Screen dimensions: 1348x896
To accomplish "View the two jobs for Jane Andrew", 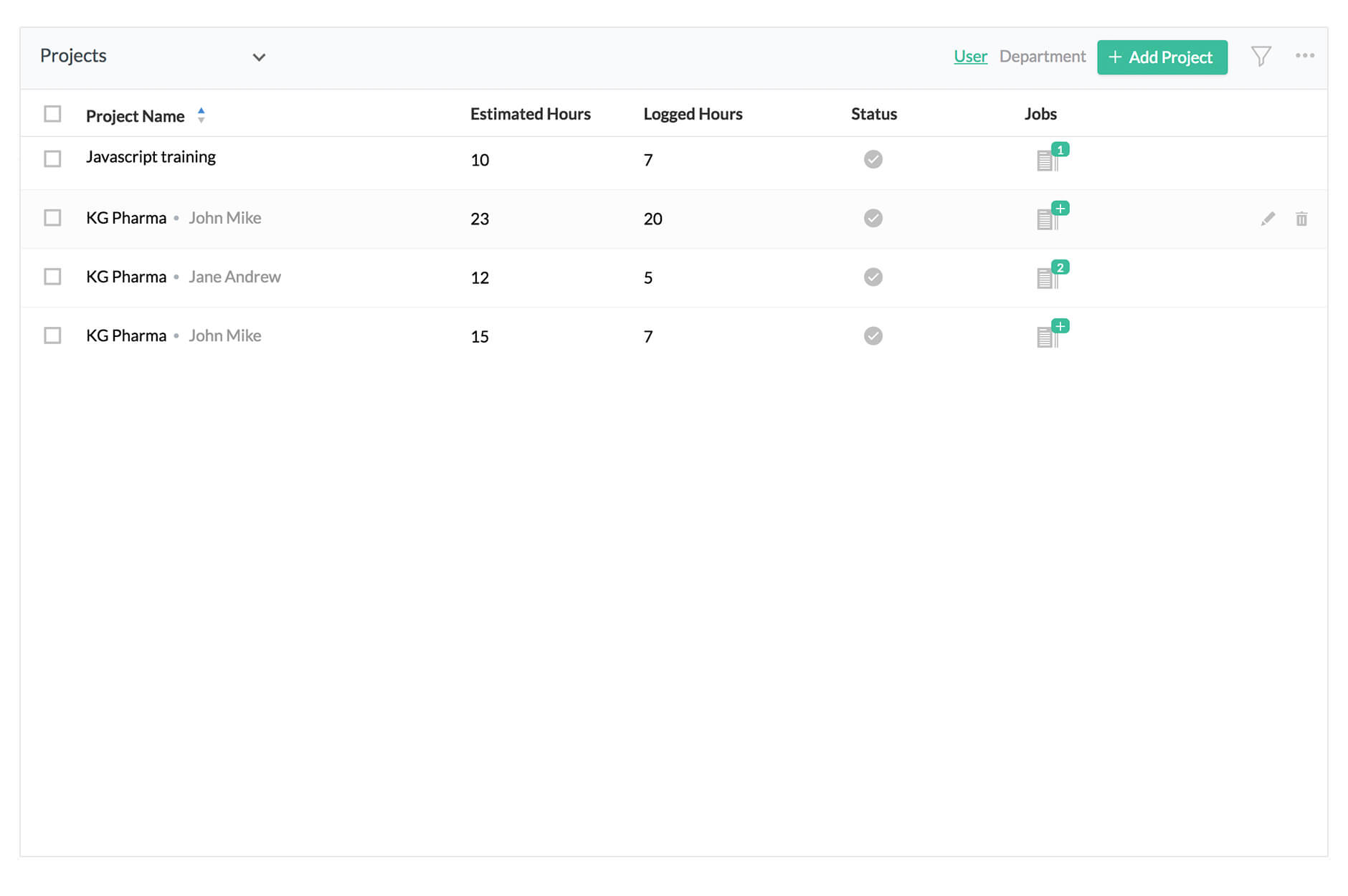I will pos(1050,276).
